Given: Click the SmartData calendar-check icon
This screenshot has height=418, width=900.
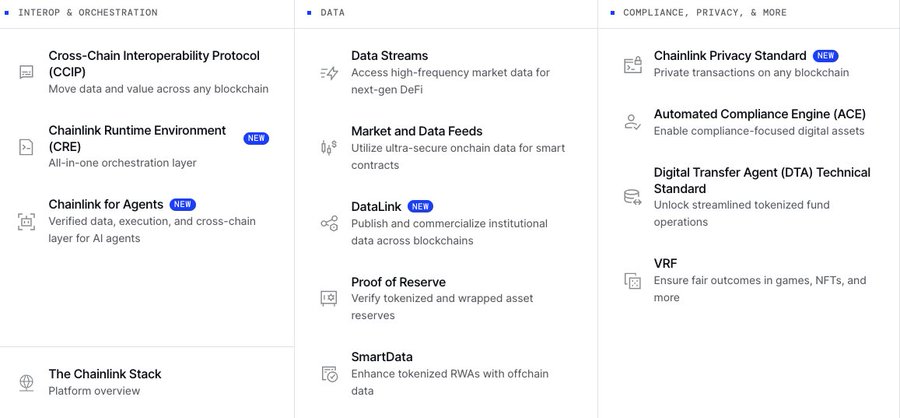Looking at the screenshot, I should pos(329,374).
